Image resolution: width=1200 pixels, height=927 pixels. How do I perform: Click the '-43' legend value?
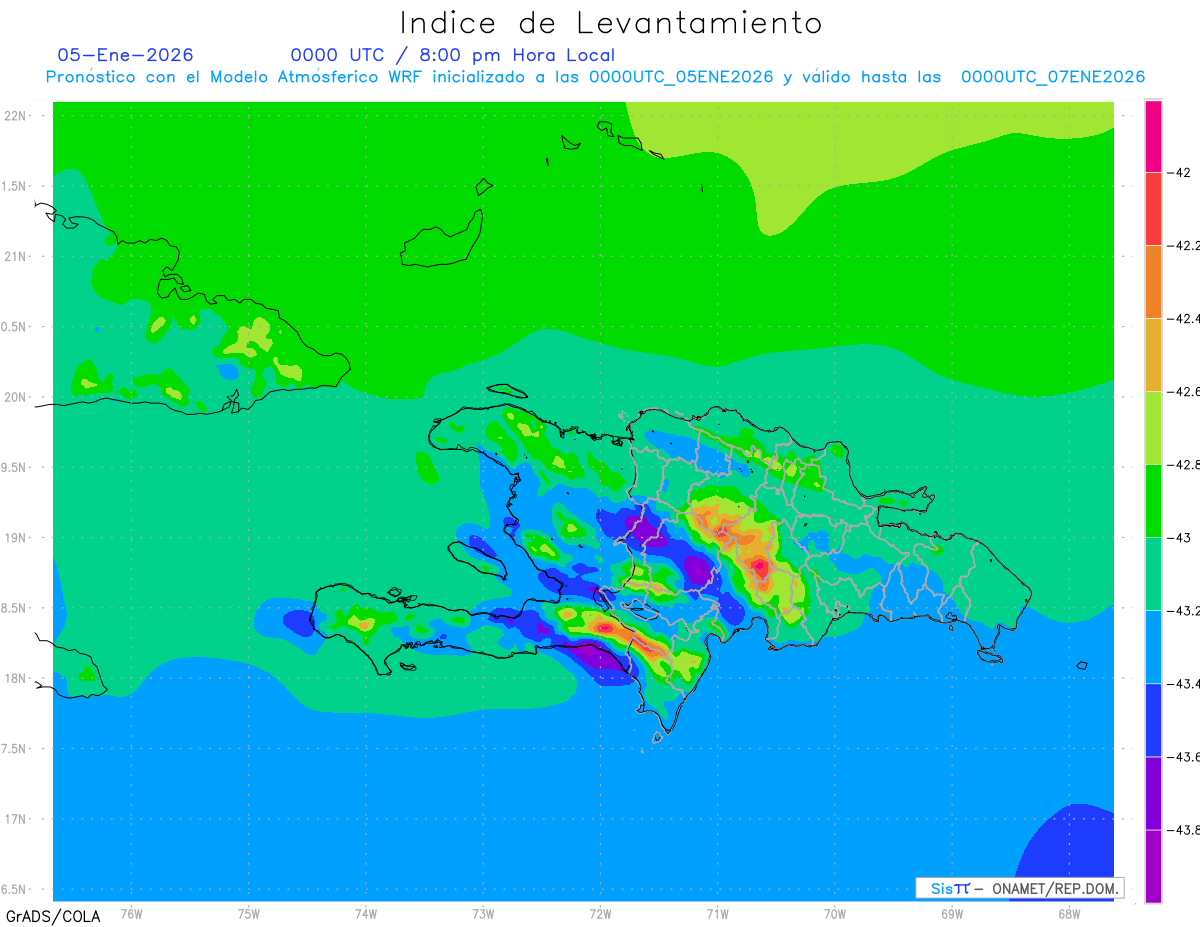click(1181, 537)
